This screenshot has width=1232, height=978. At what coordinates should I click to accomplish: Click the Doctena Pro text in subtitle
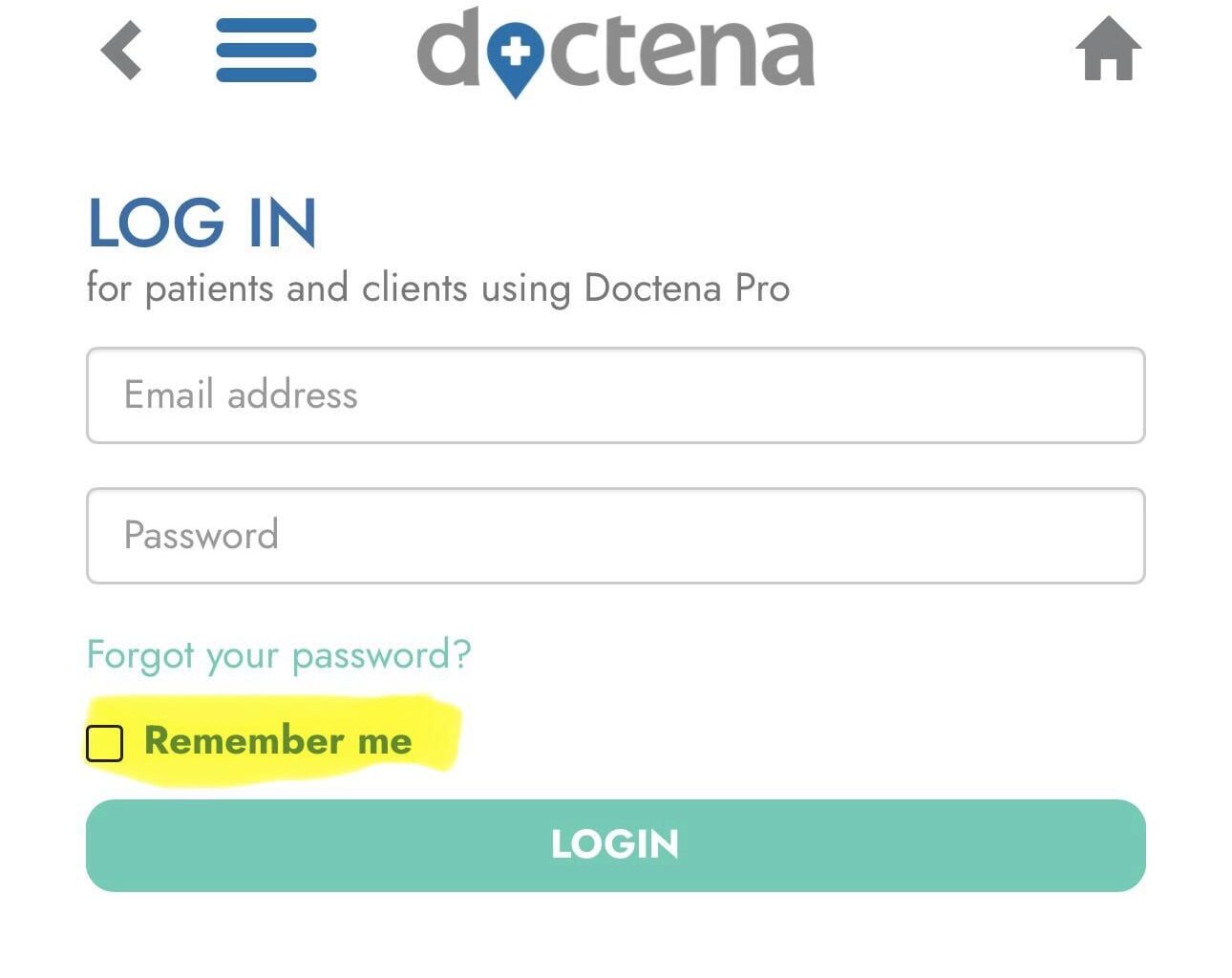(x=687, y=288)
